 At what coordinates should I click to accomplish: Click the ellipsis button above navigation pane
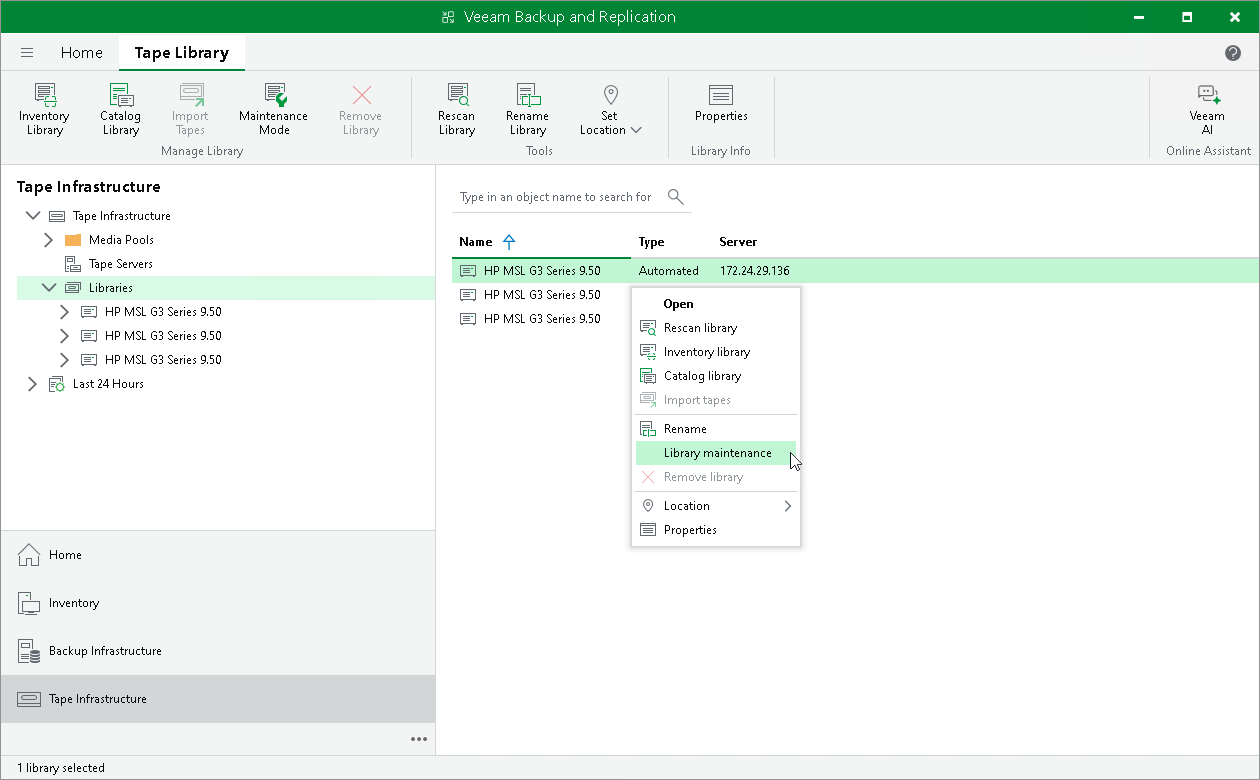(x=419, y=739)
